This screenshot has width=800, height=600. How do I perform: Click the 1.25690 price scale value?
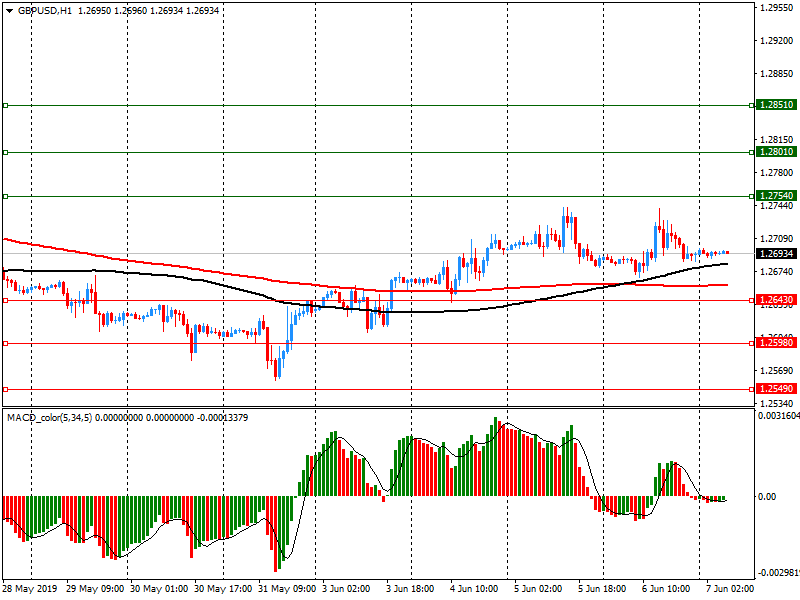(x=777, y=370)
